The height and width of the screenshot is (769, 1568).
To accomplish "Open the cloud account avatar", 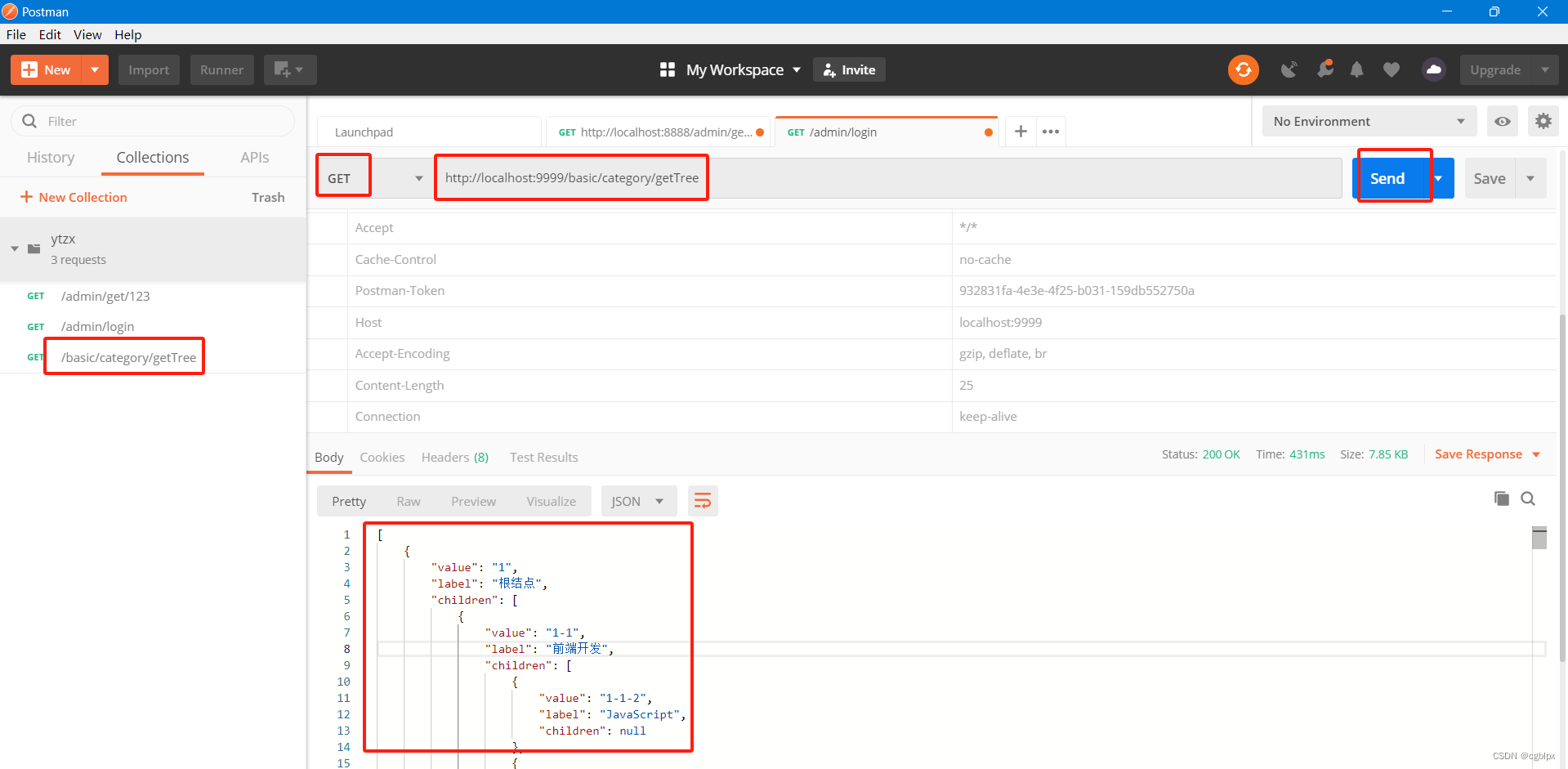I will (1433, 70).
